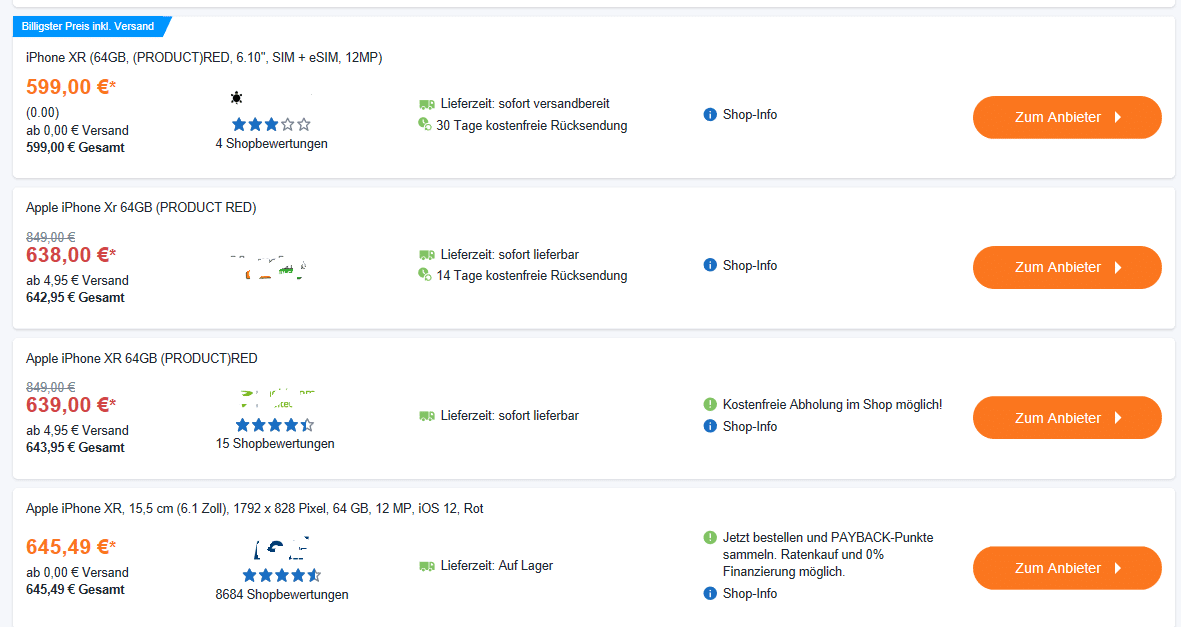Viewport: 1181px width, 627px height.
Task: Click the struck-through '849,00 €' above 638,00 €
Action: [x=50, y=237]
